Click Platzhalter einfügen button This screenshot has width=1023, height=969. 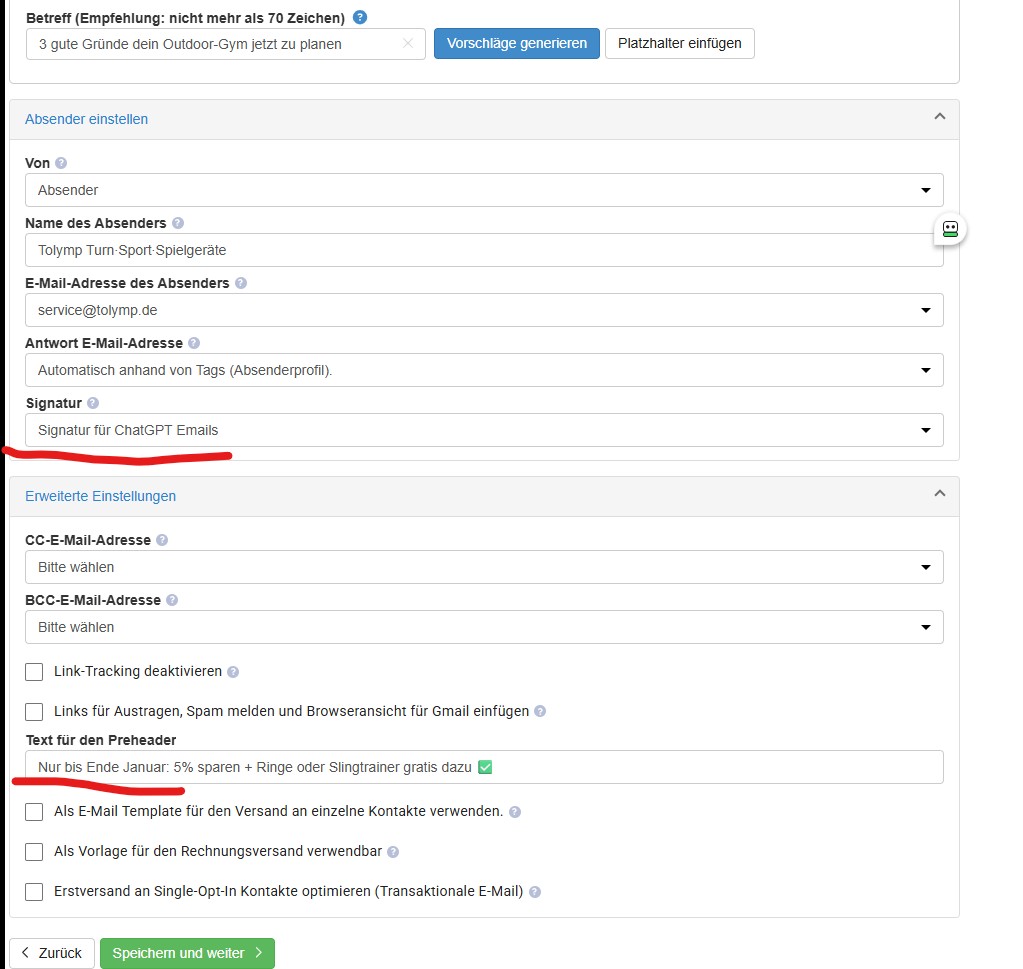point(680,43)
